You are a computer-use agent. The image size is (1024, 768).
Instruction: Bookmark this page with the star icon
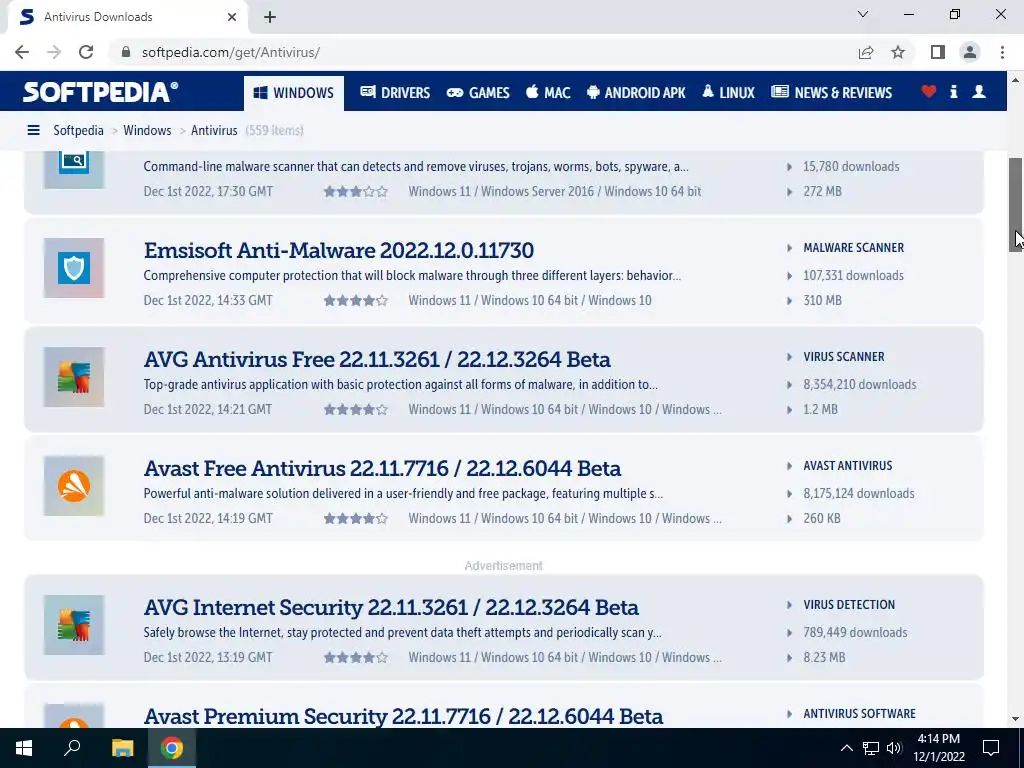[898, 52]
